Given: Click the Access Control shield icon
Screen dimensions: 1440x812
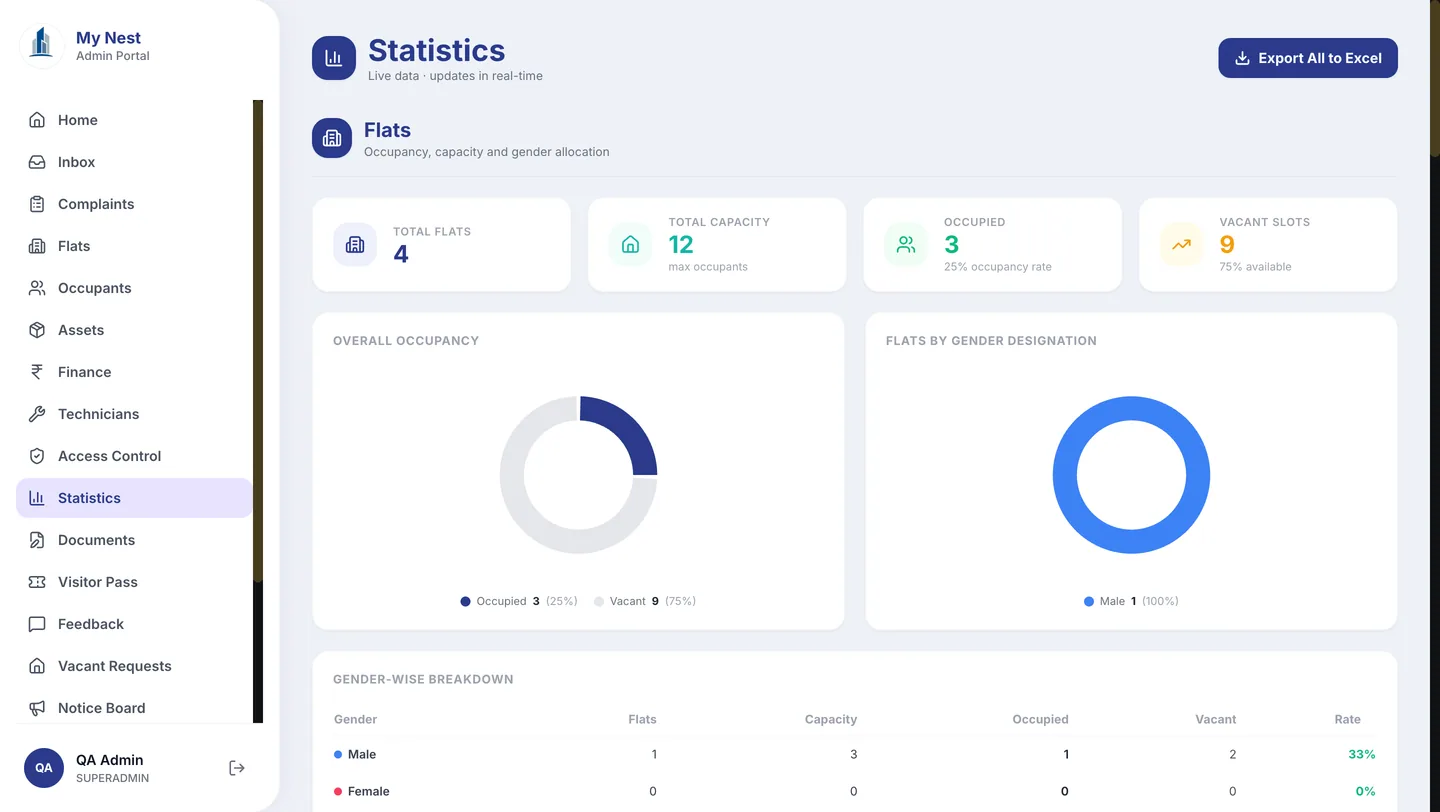Looking at the screenshot, I should click(x=37, y=456).
